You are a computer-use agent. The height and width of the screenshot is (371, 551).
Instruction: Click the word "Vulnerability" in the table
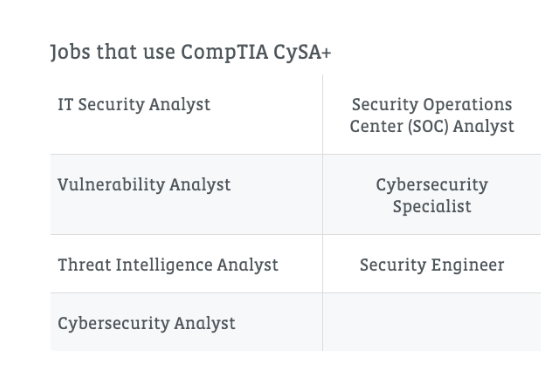point(111,185)
